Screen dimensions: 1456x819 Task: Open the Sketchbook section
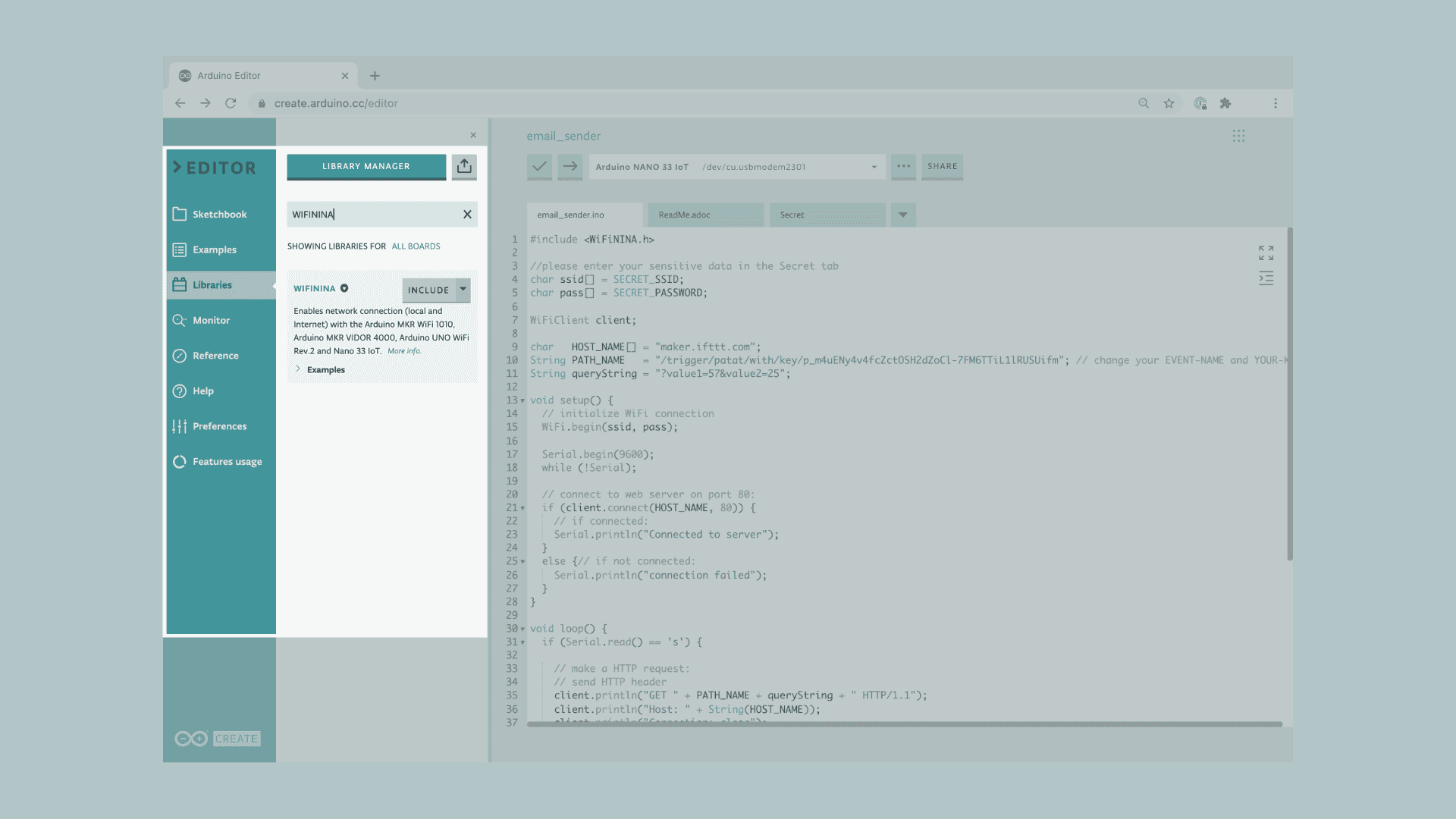[219, 214]
